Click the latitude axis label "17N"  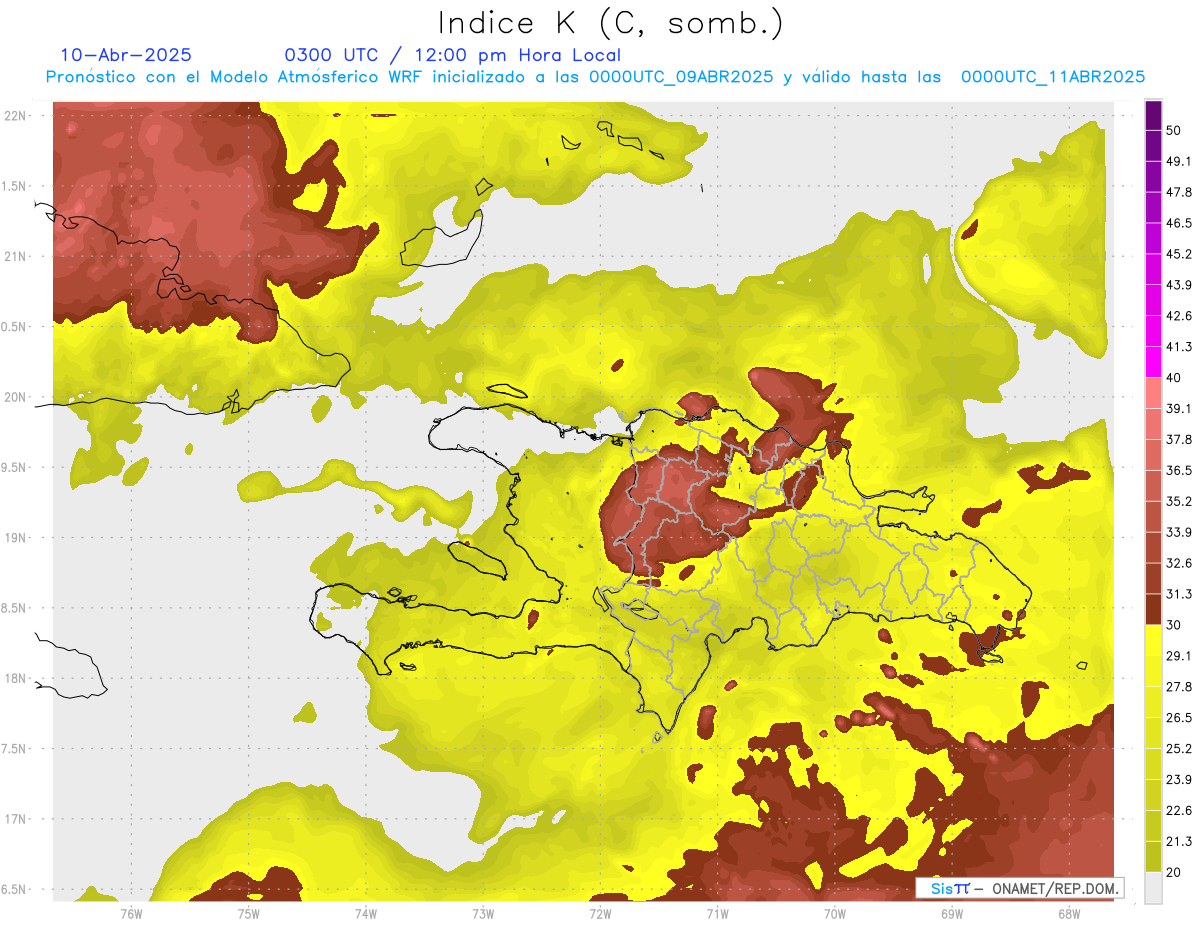(17, 820)
